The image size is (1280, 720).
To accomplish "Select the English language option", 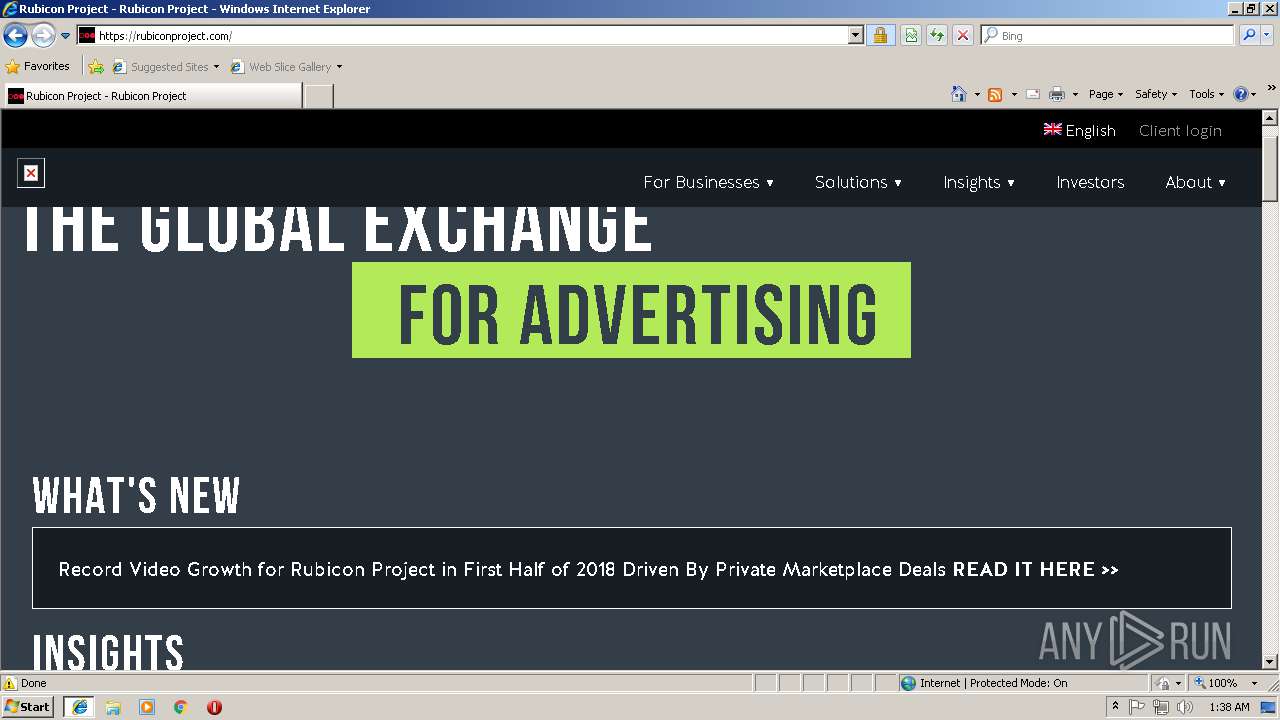I will 1079,130.
